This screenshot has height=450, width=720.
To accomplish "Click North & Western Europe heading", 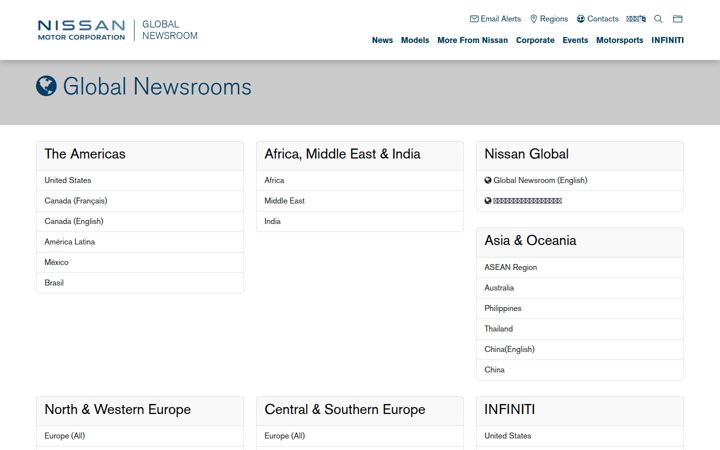I will pos(118,410).
